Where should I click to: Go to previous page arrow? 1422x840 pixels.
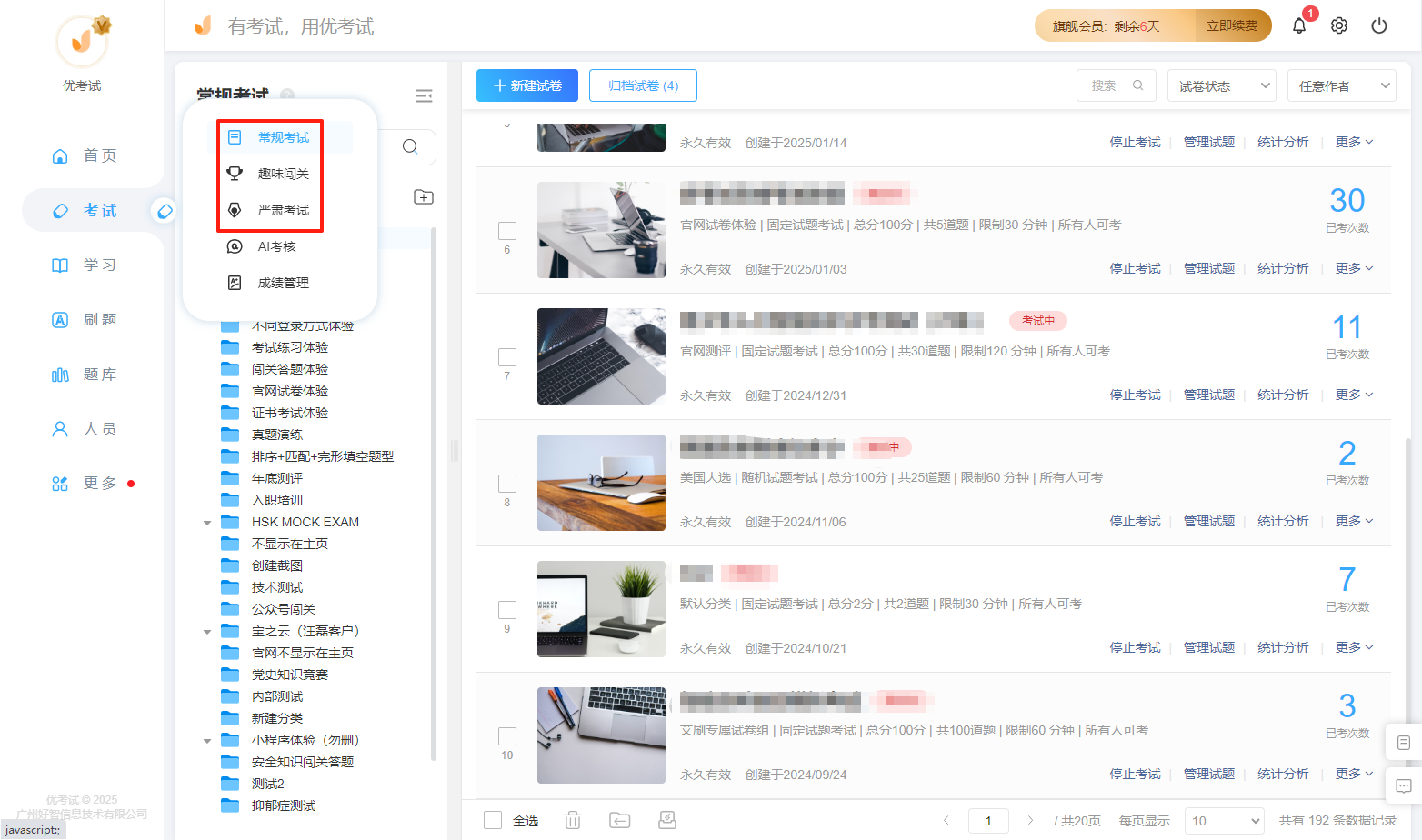(946, 820)
